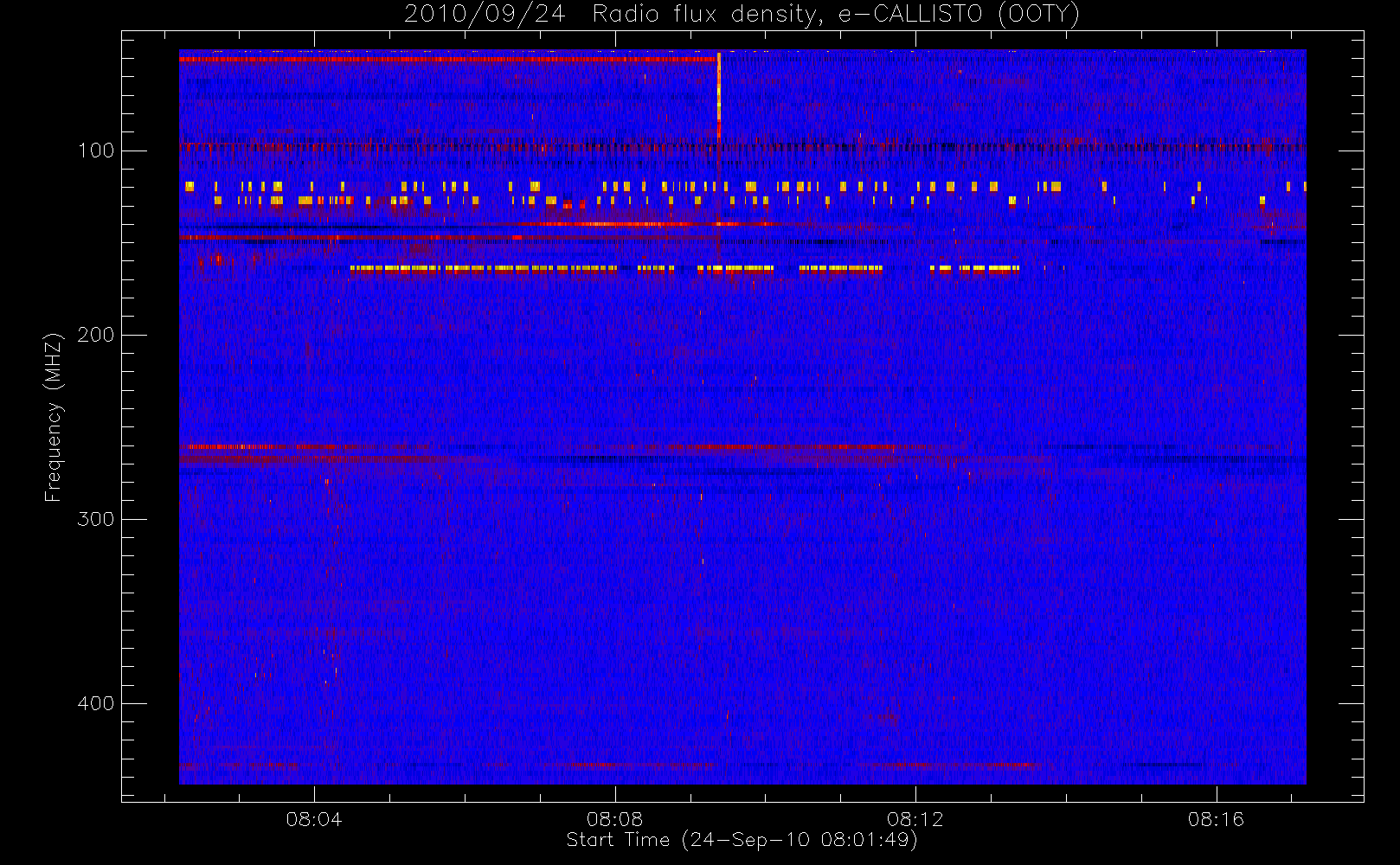Click the 08:08 time tick label
1400x865 pixels.
point(614,819)
